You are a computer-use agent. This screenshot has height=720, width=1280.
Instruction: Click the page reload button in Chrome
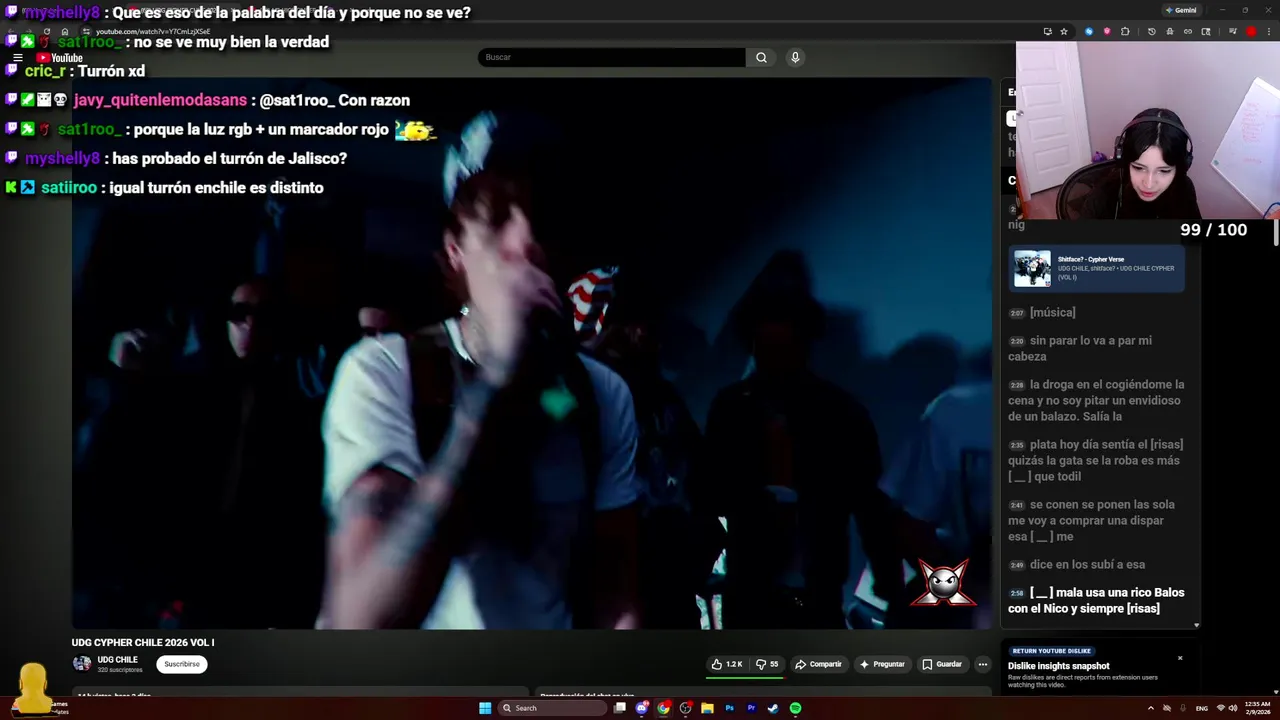point(46,32)
